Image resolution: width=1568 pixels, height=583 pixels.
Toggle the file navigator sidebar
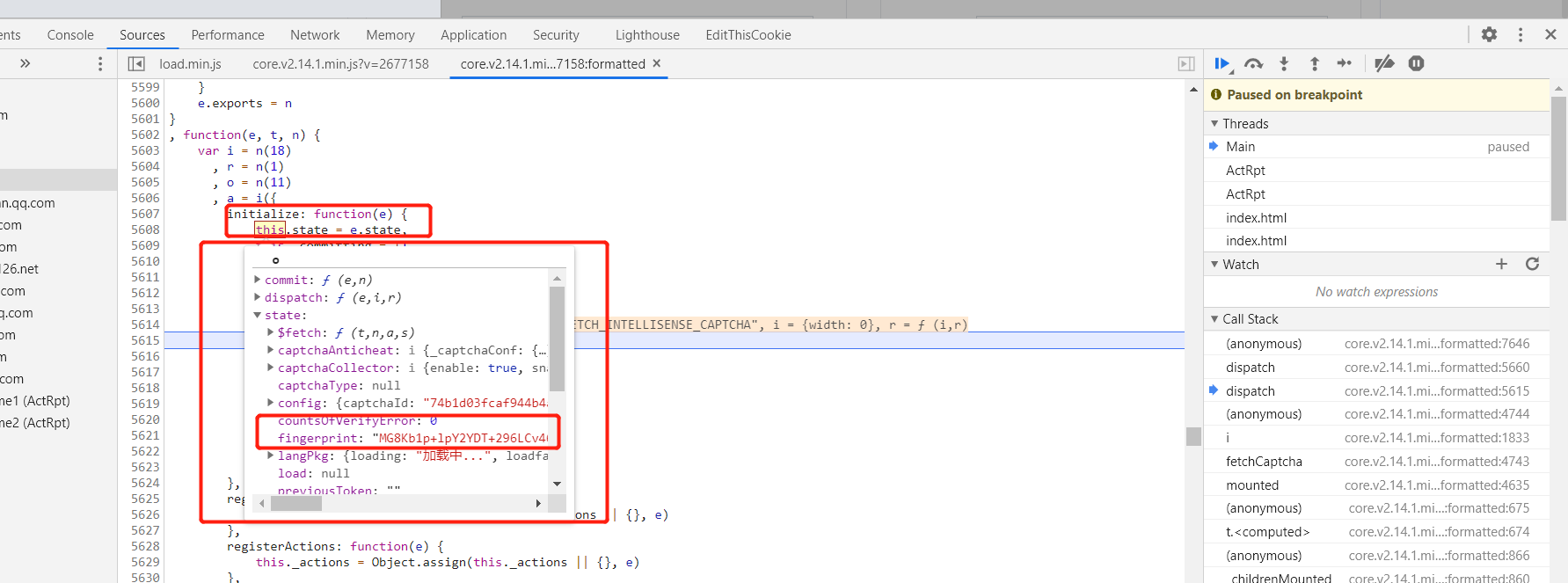click(x=136, y=63)
